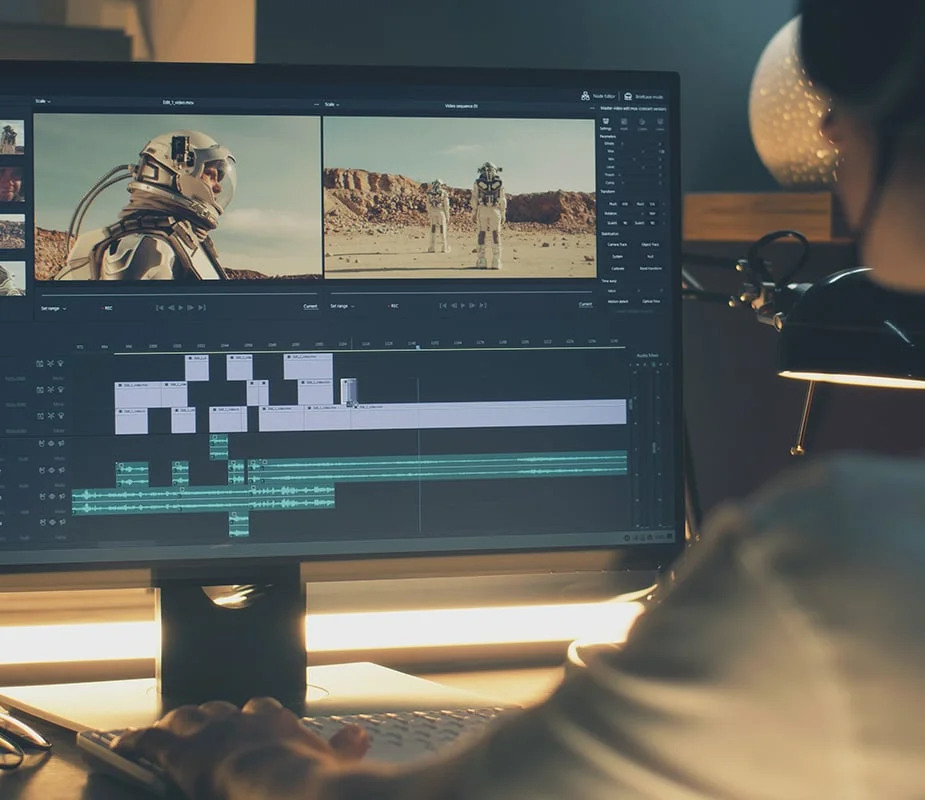Mute the first audio track with speaker icon

pos(61,443)
